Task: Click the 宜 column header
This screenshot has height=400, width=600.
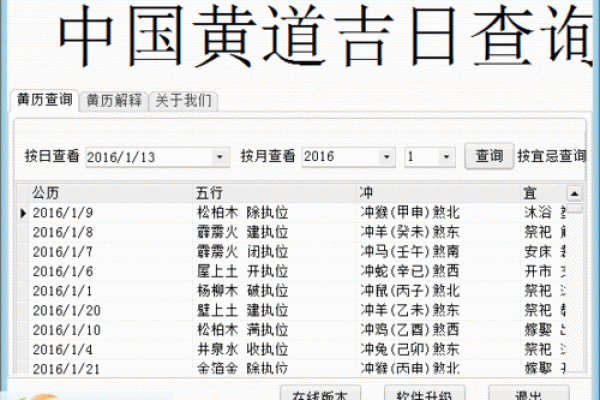Action: click(543, 193)
